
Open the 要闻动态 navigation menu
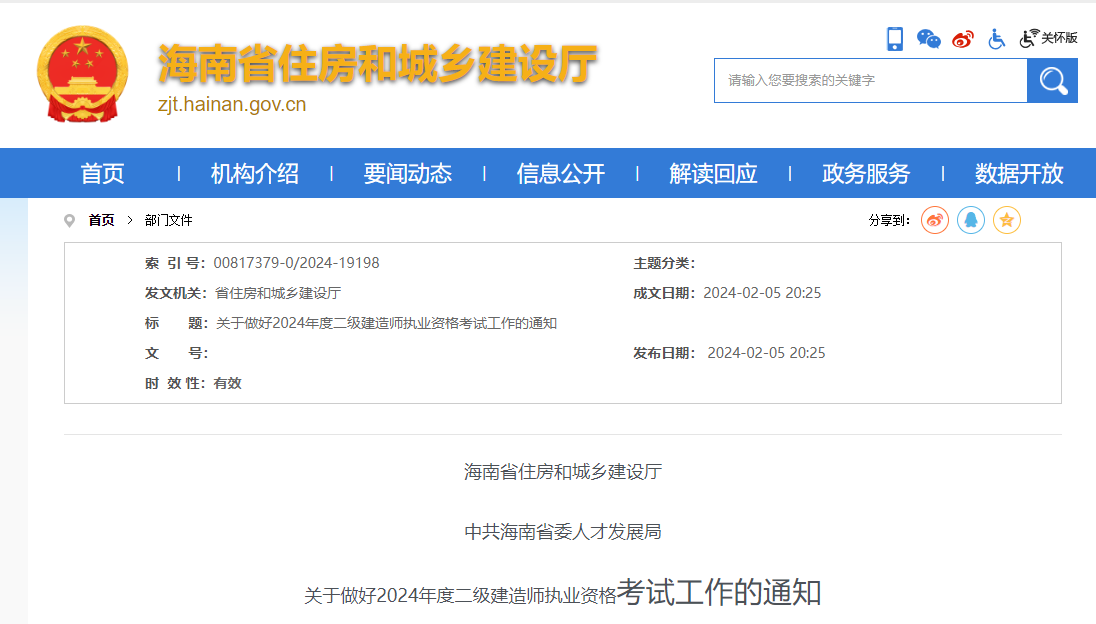point(408,173)
